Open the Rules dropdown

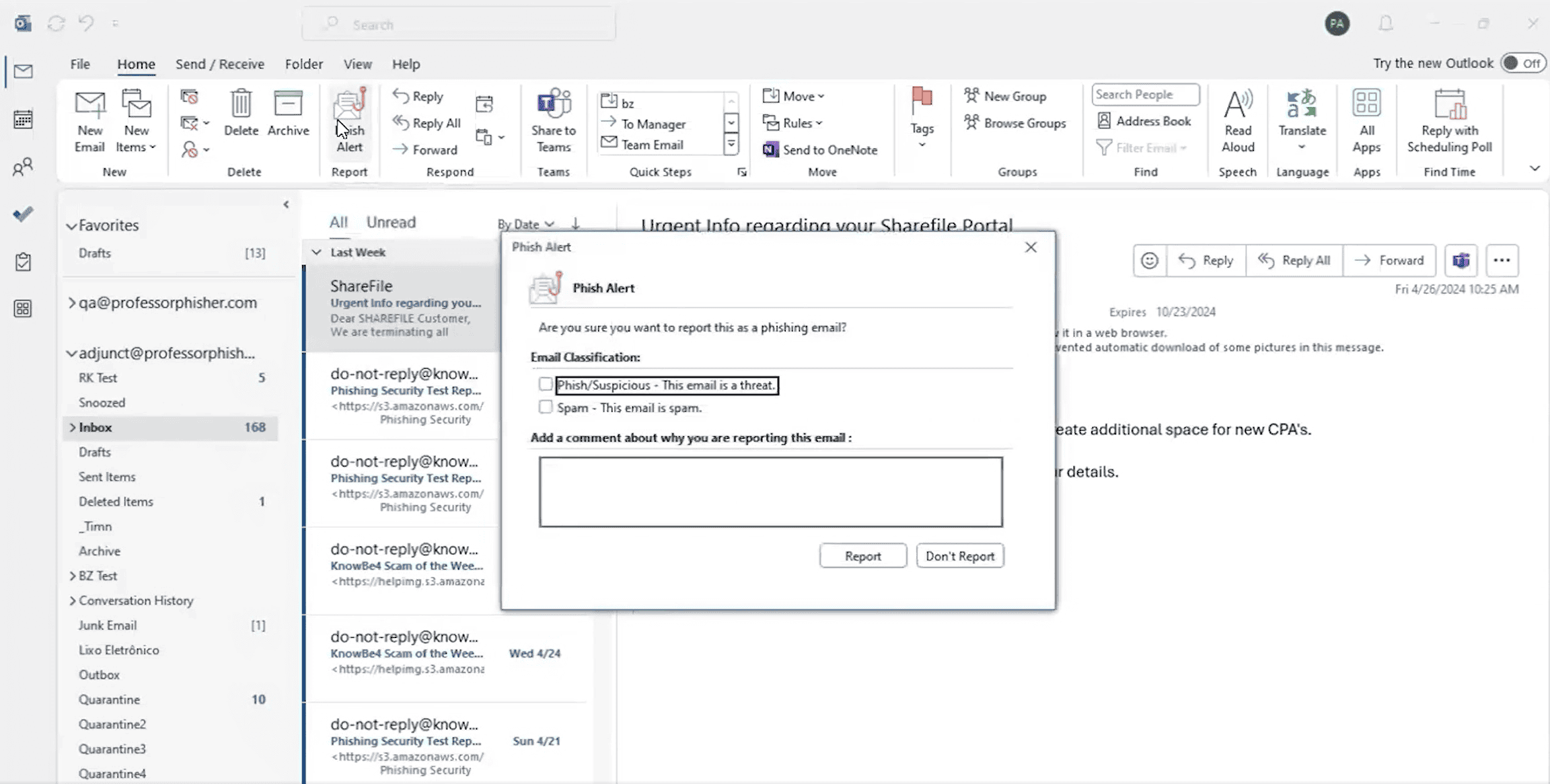pos(792,123)
